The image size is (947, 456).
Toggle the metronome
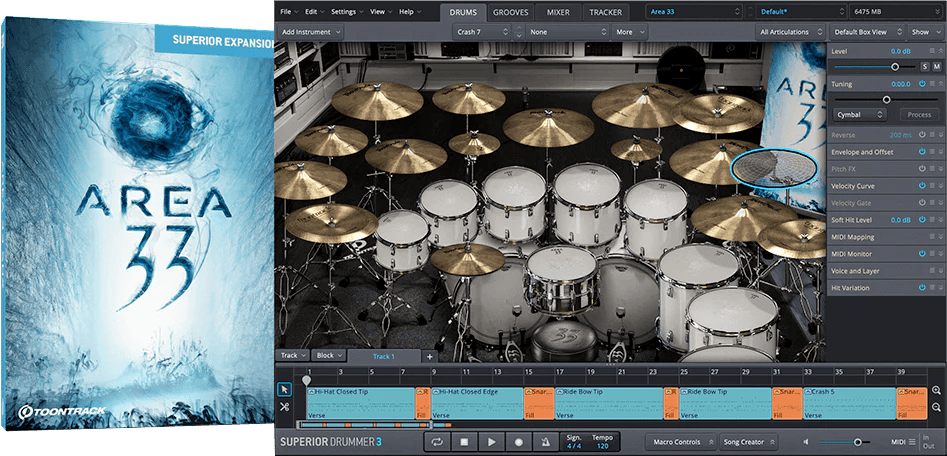[546, 442]
